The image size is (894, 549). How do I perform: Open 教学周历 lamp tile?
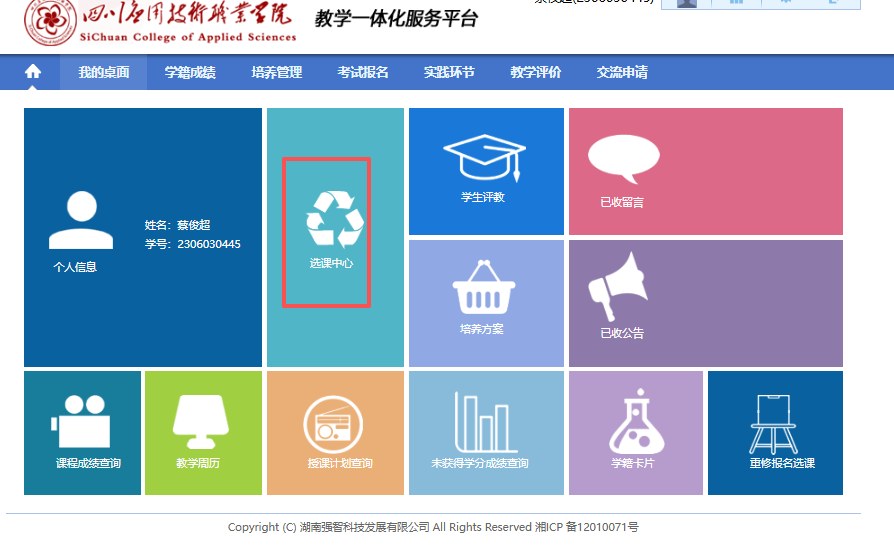coord(204,433)
